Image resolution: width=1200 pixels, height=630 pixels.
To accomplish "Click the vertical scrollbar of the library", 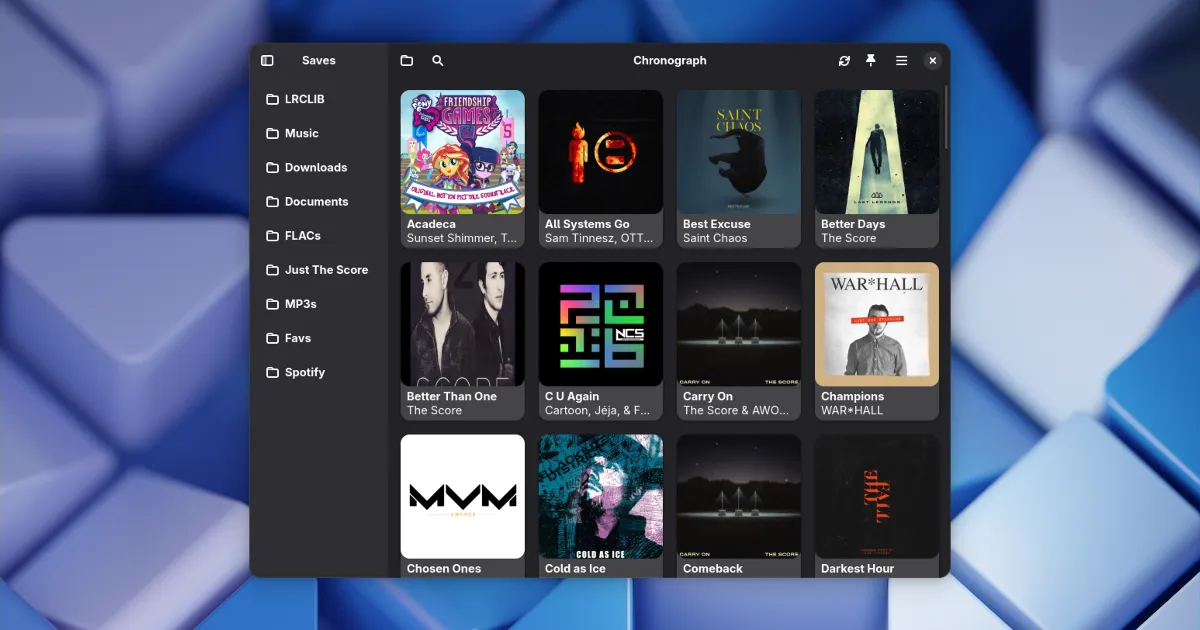I will point(945,118).
